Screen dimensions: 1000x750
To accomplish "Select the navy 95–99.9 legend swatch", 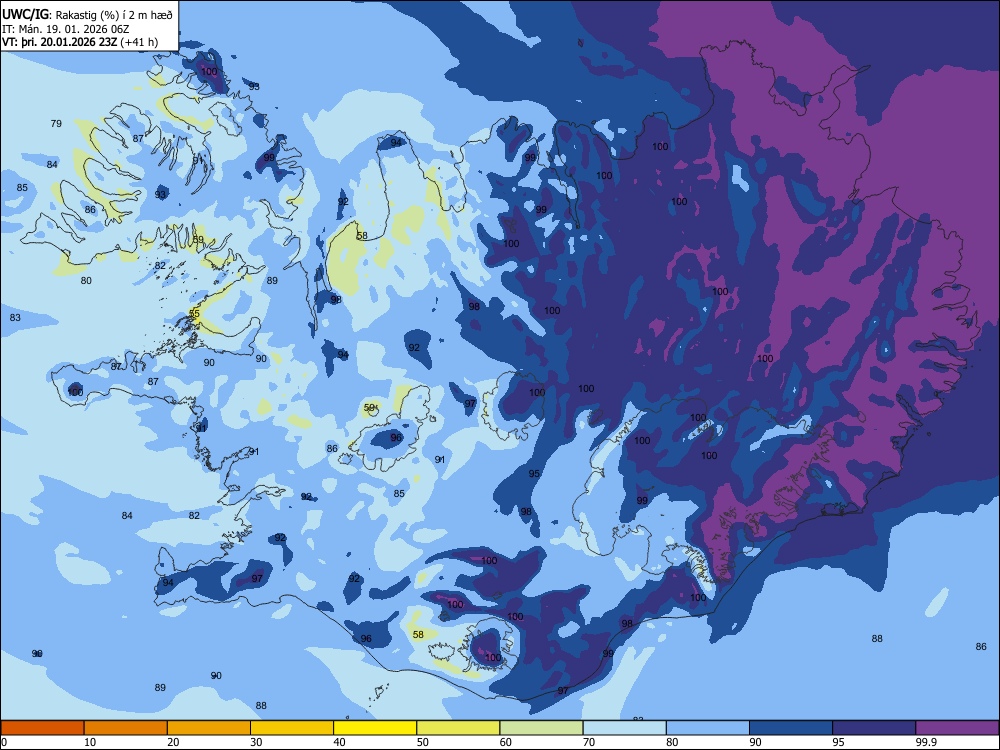I will tap(874, 728).
